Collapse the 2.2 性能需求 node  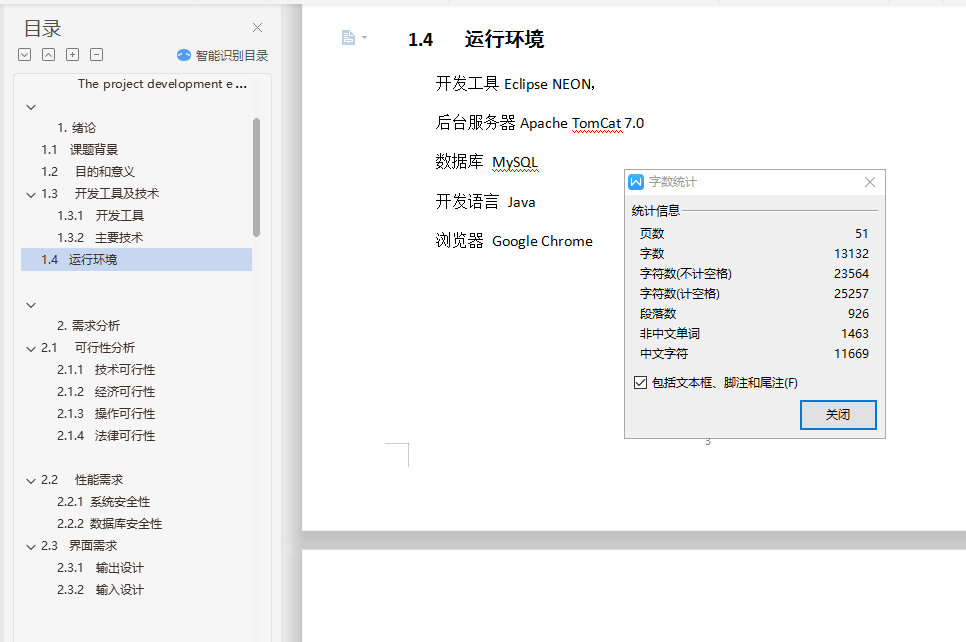point(31,481)
